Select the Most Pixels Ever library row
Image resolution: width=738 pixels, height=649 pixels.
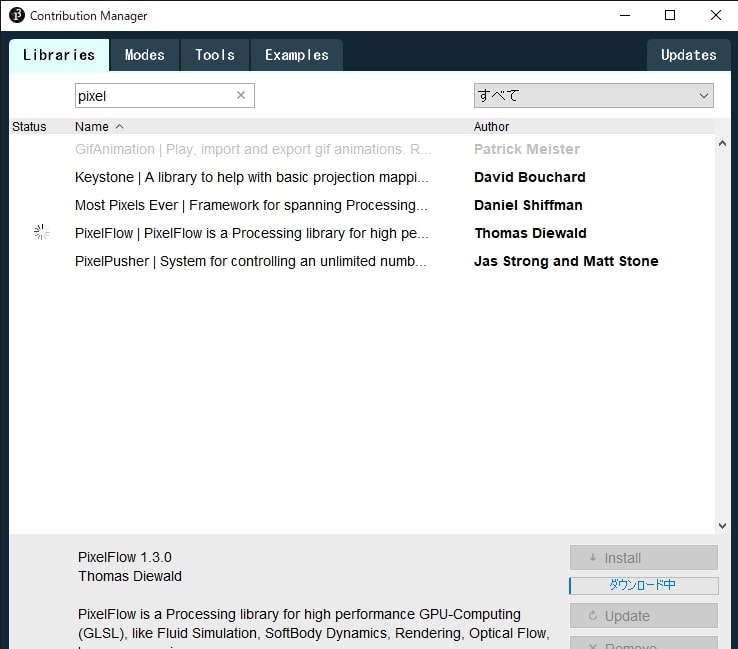(x=361, y=205)
